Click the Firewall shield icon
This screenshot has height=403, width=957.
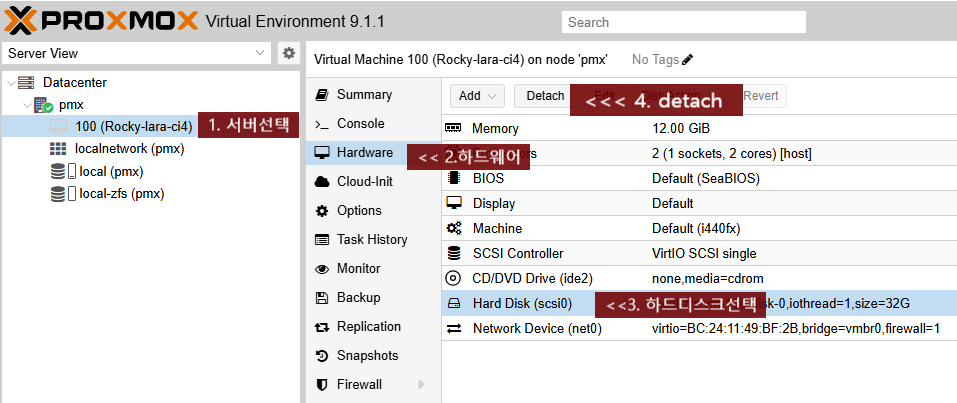(x=322, y=385)
